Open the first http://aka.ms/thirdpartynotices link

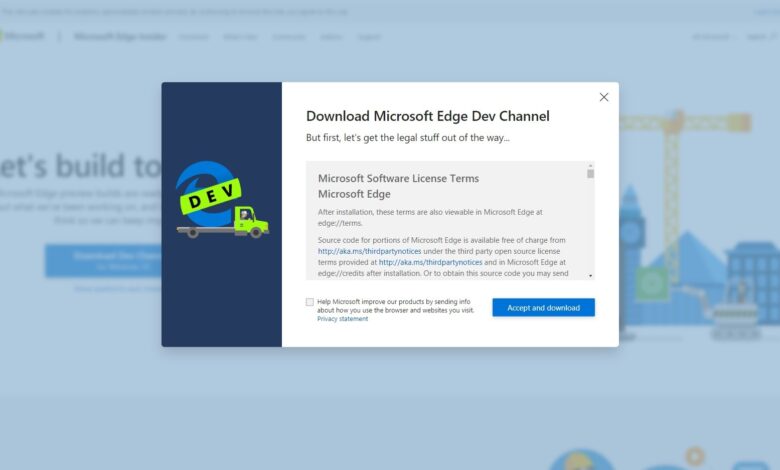pos(369,251)
